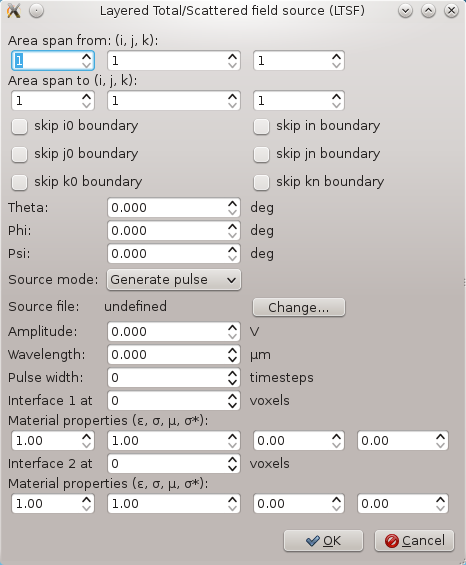Click the Change... source file button
The image size is (466, 565).
point(299,307)
